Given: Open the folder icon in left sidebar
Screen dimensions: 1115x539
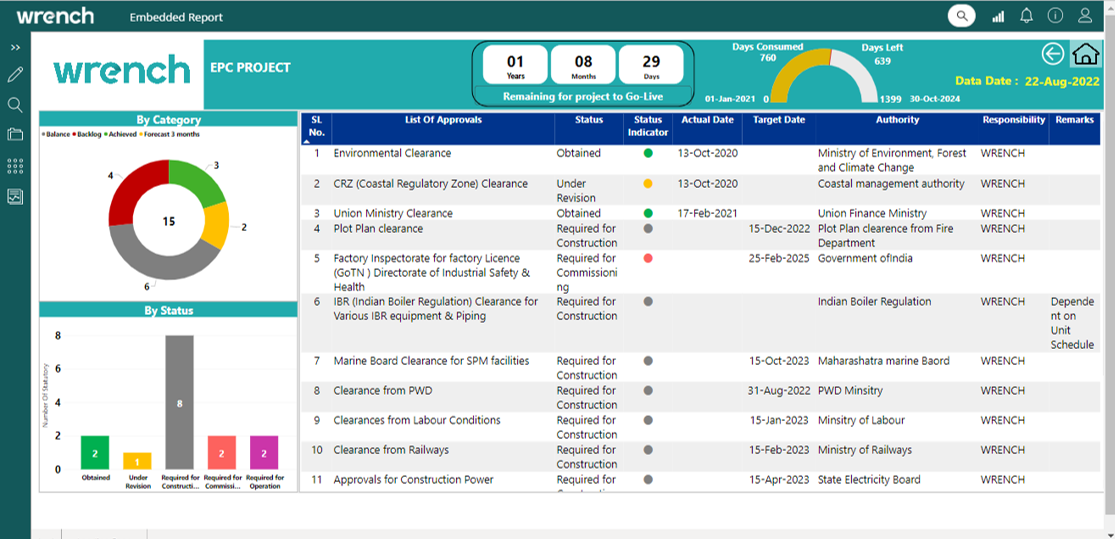Looking at the screenshot, I should pyautogui.click(x=15, y=134).
